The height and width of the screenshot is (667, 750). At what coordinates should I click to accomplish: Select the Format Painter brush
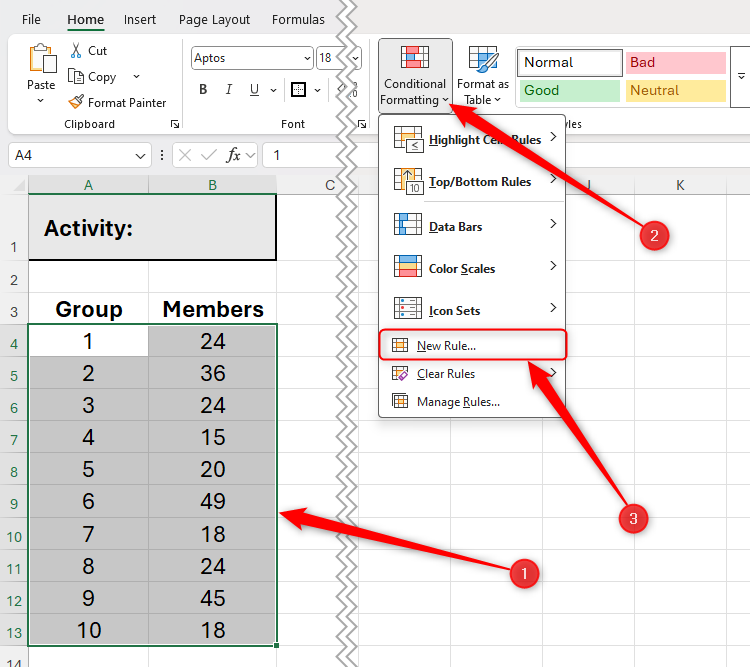click(77, 102)
